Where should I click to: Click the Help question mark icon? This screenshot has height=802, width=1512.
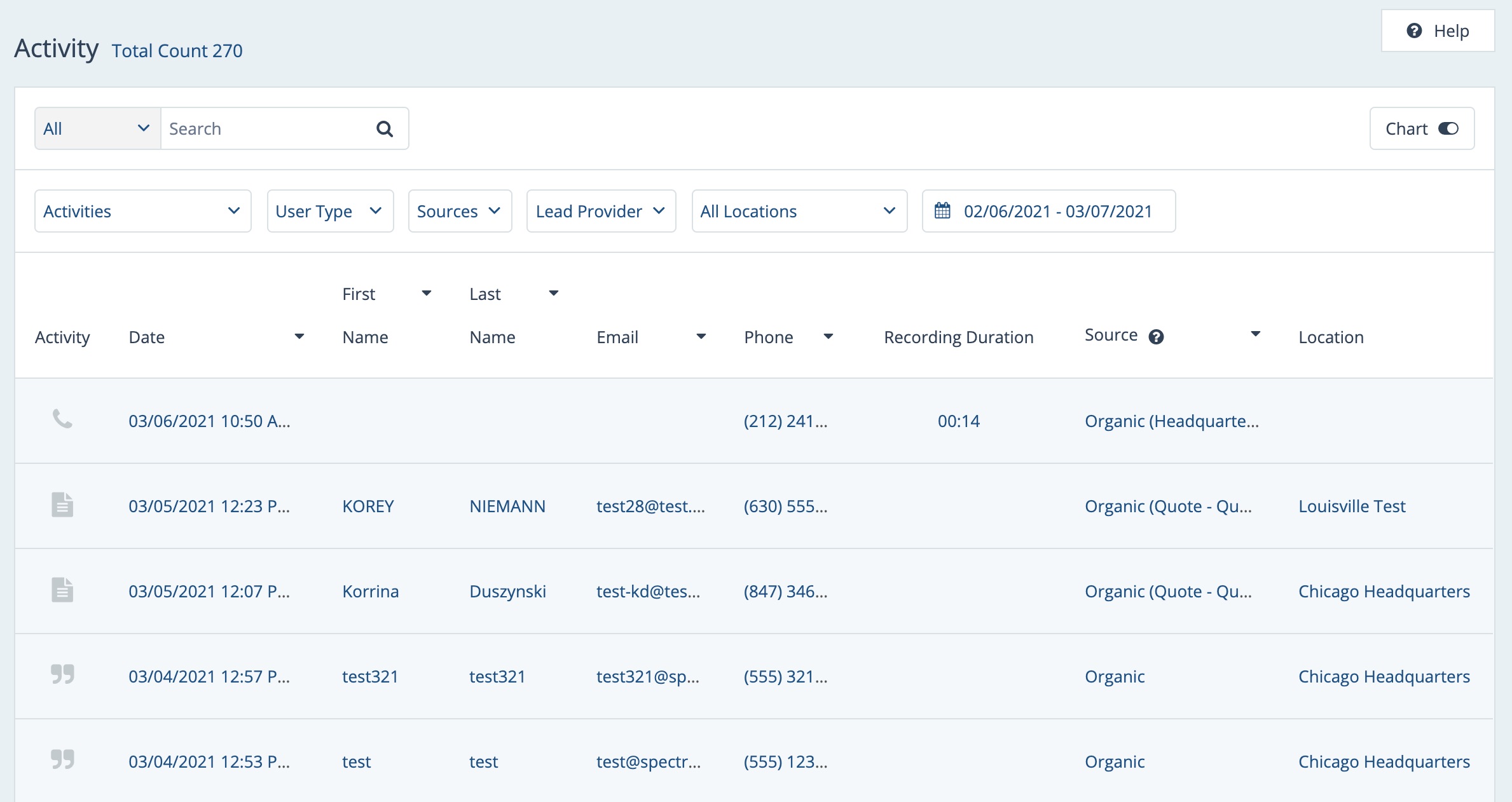(1413, 31)
